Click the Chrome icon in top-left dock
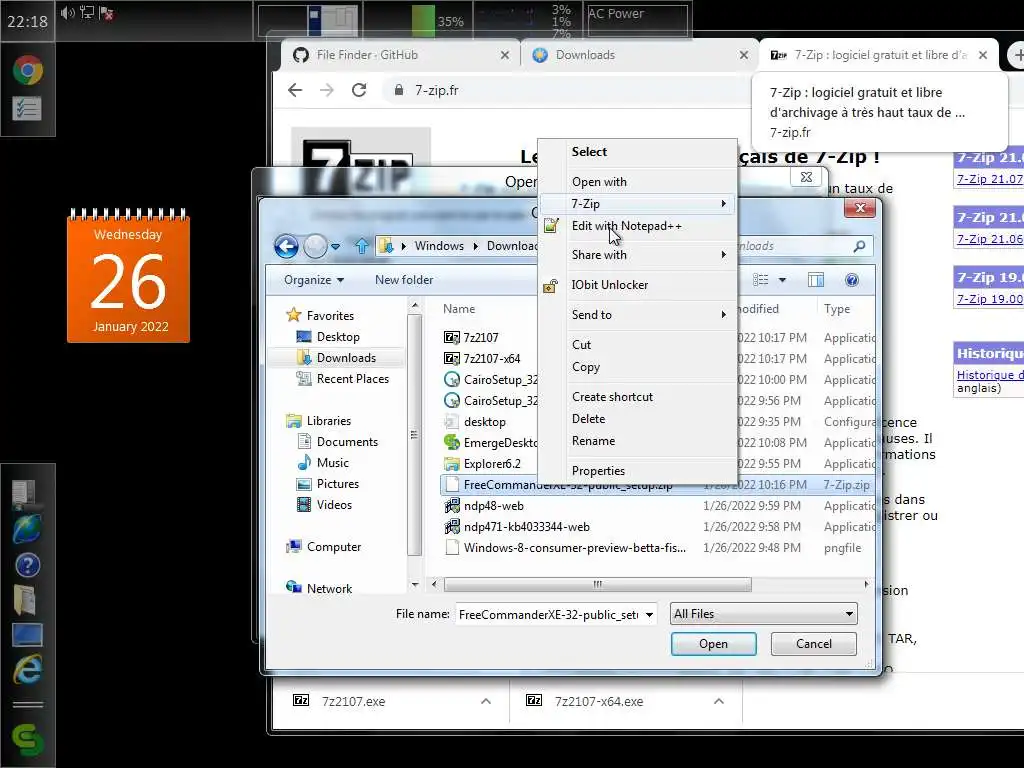Screen dimensions: 1024x768 [x=28, y=70]
